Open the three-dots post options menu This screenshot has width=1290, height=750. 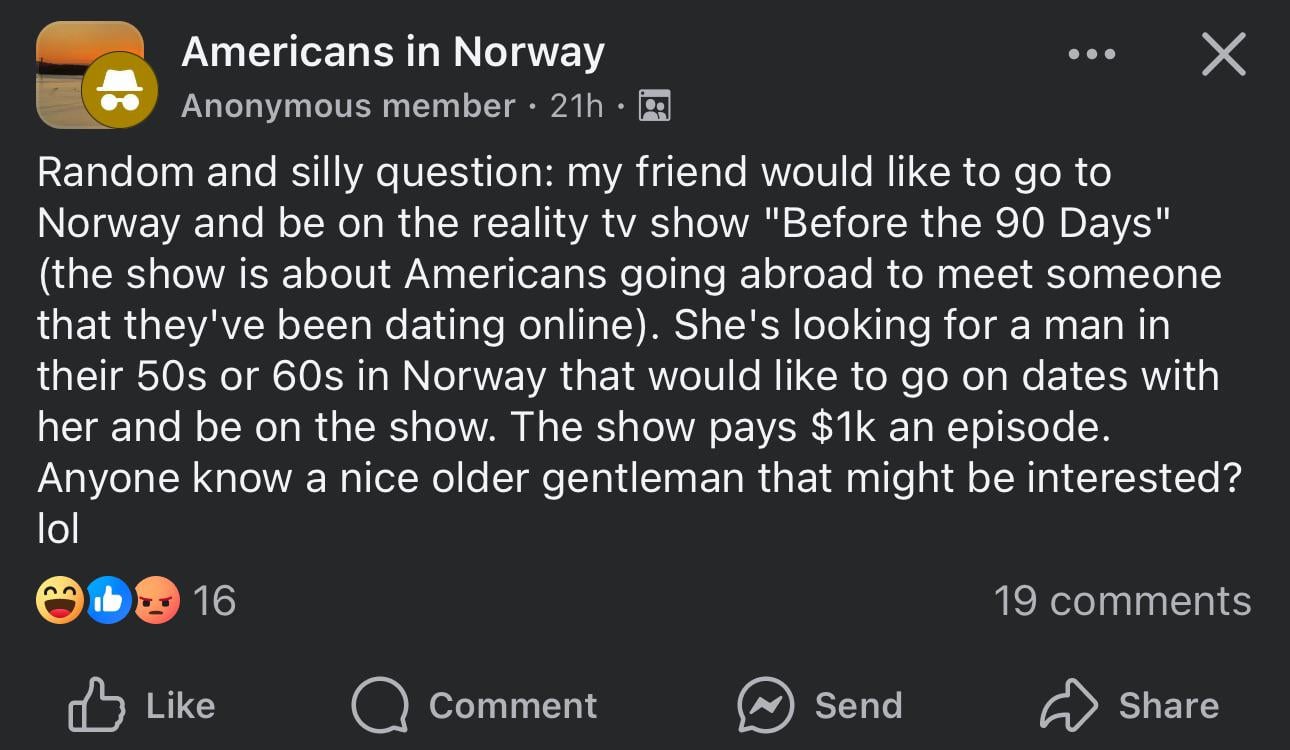[1091, 55]
